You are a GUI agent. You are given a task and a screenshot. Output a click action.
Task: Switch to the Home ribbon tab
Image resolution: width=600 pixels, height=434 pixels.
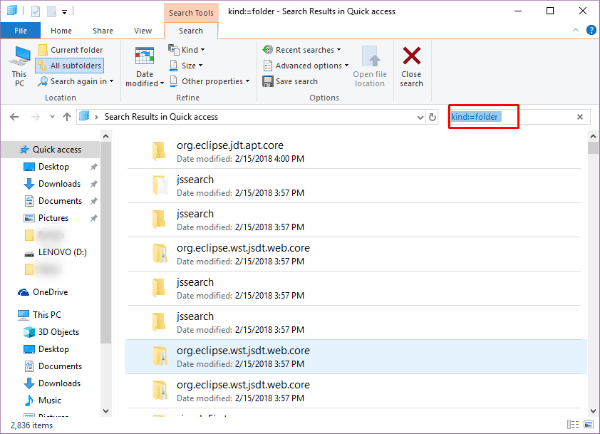61,31
